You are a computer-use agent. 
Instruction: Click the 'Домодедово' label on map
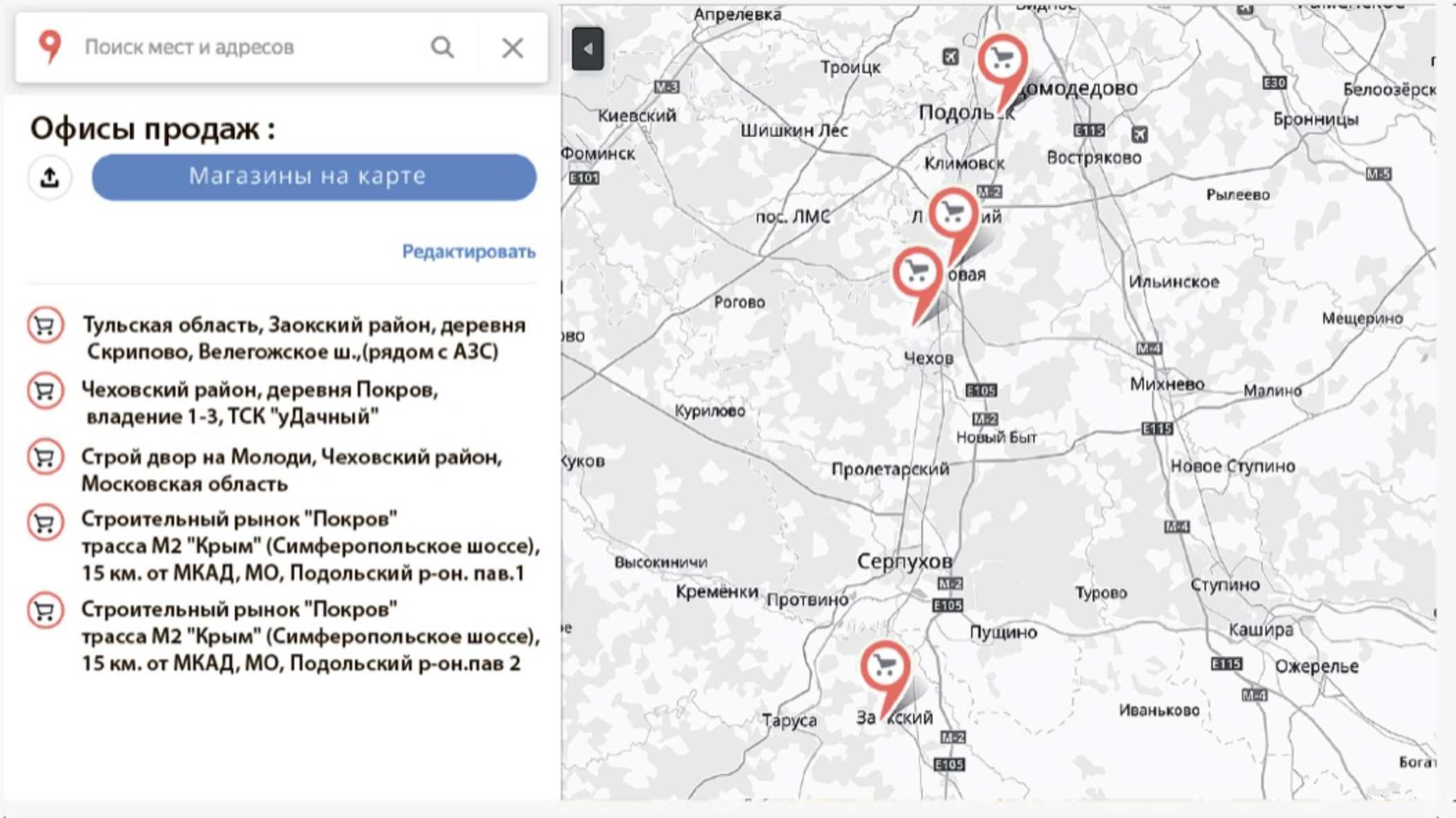tap(1077, 88)
